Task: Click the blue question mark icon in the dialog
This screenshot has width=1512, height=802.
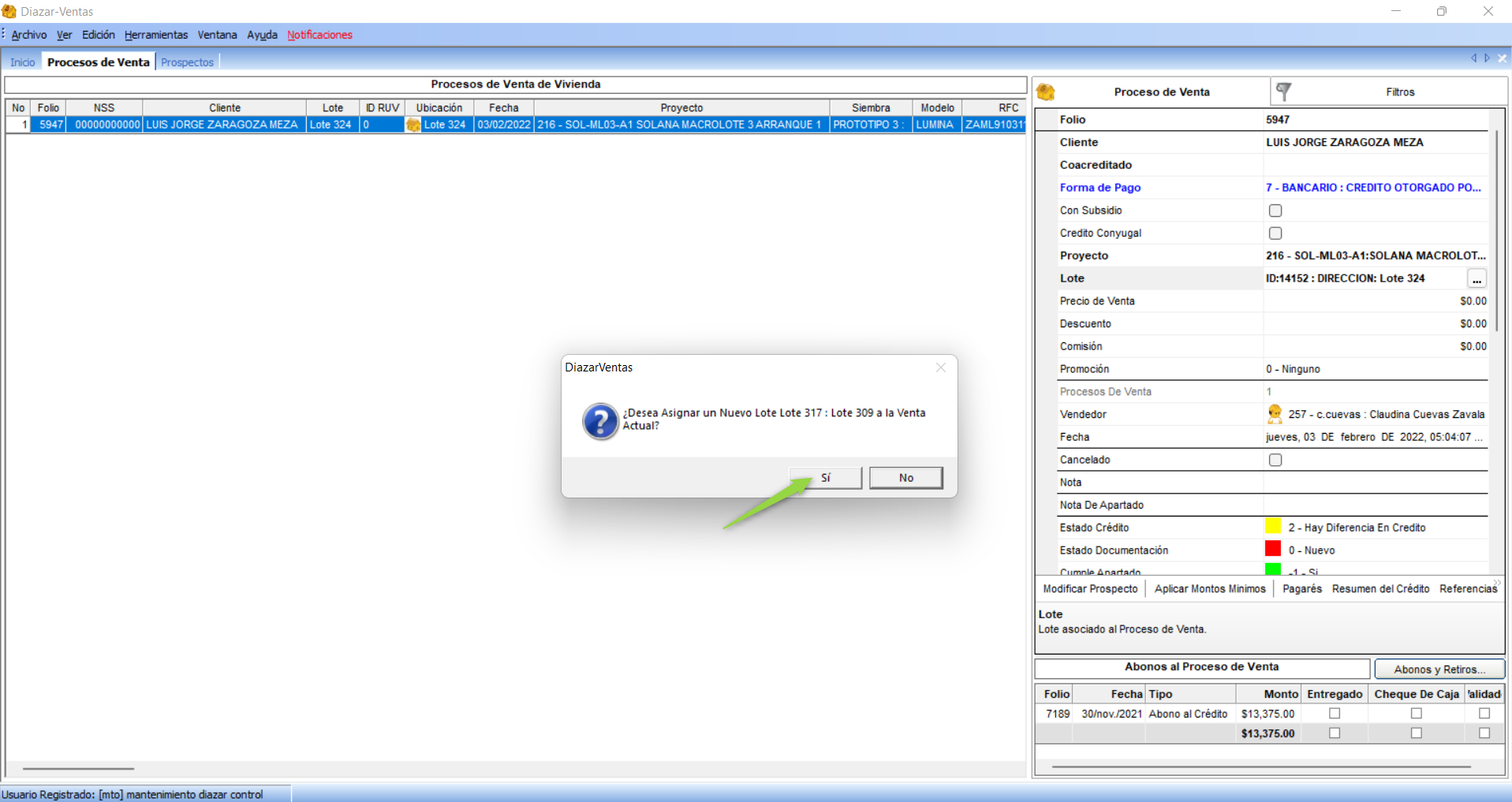Action: click(x=600, y=421)
